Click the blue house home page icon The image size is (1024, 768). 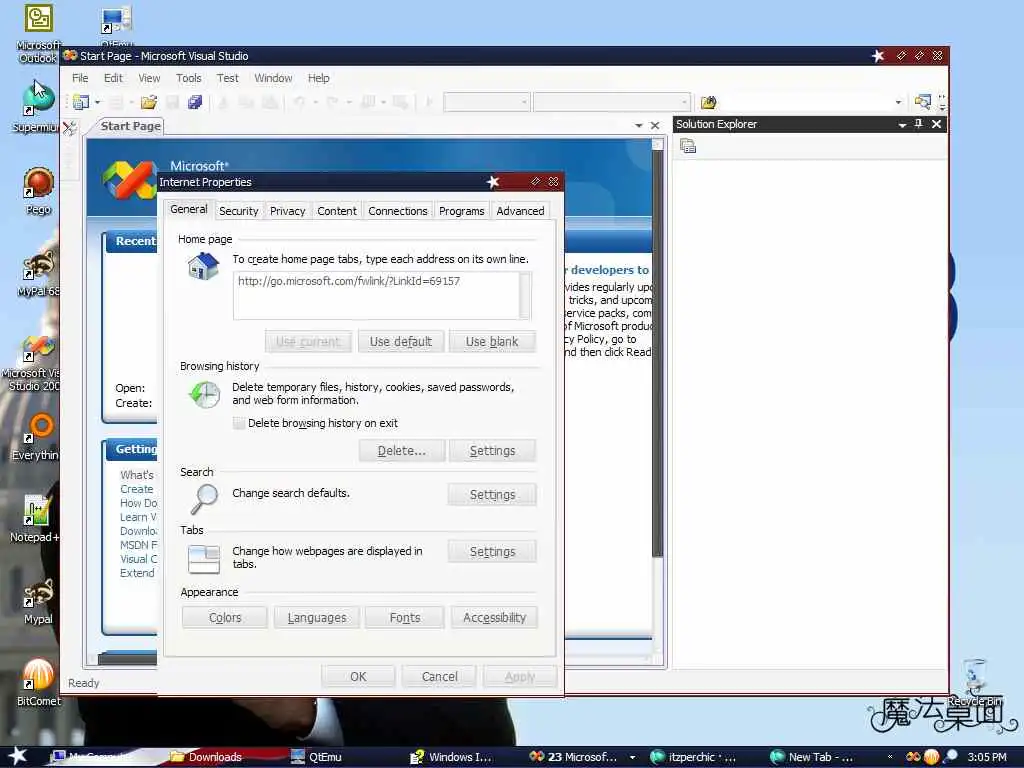[x=203, y=266]
